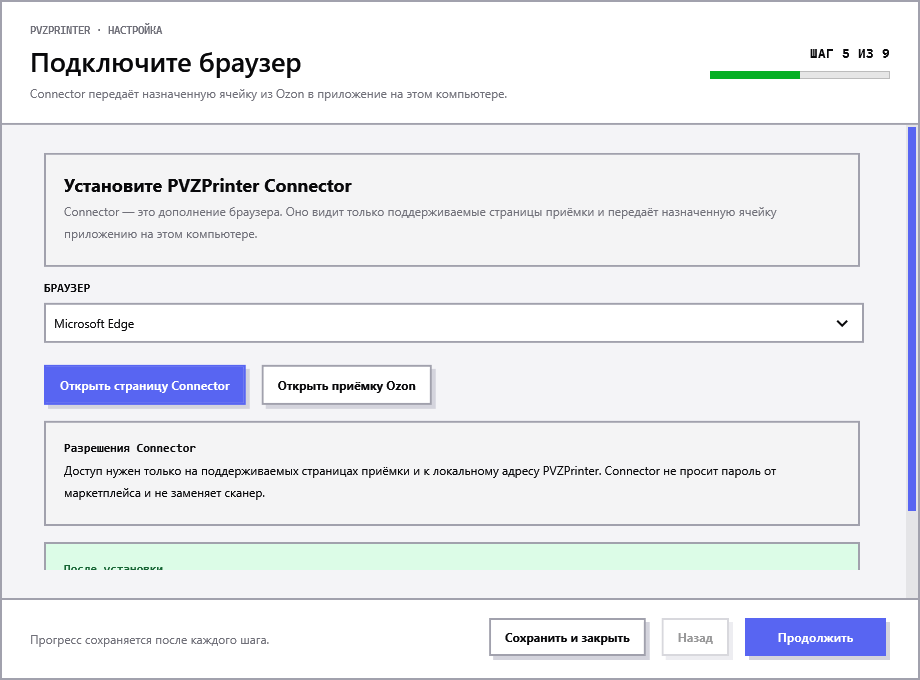
Task: Open the Microsoft Edge browser dropdown
Action: 454,323
